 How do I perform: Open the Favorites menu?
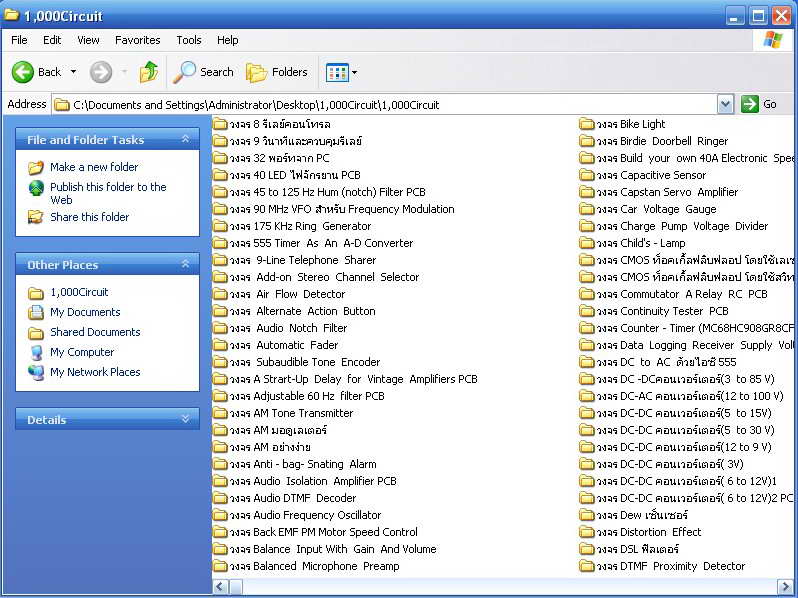coord(137,40)
